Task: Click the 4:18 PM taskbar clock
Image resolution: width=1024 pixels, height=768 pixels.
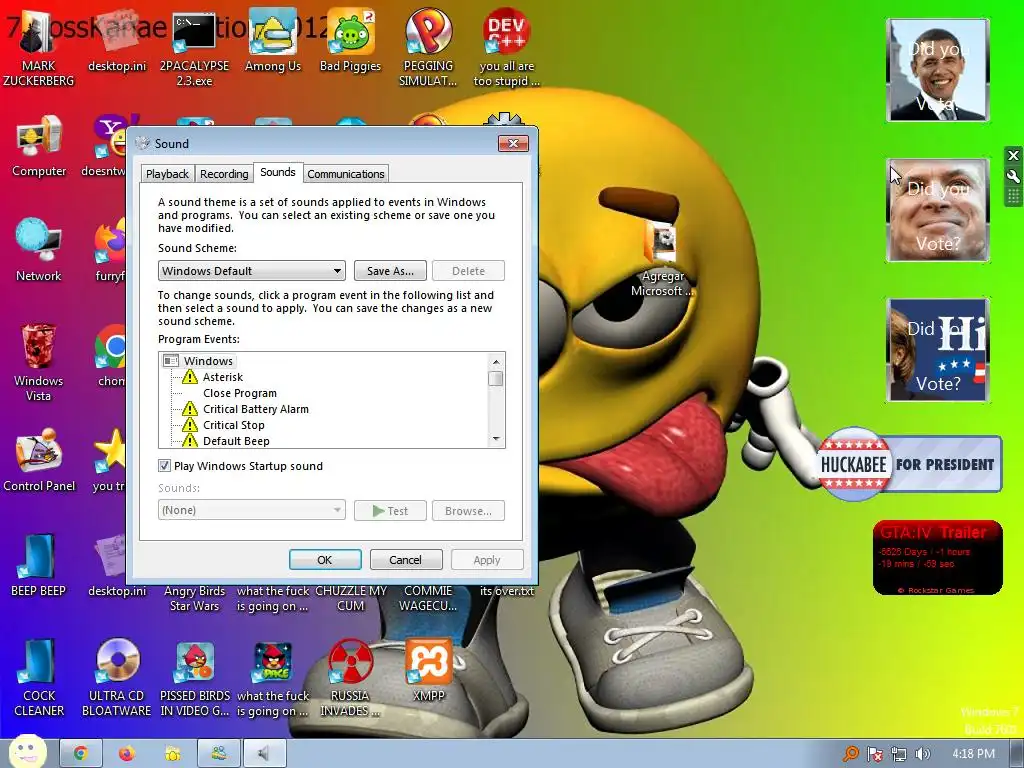Action: click(974, 754)
